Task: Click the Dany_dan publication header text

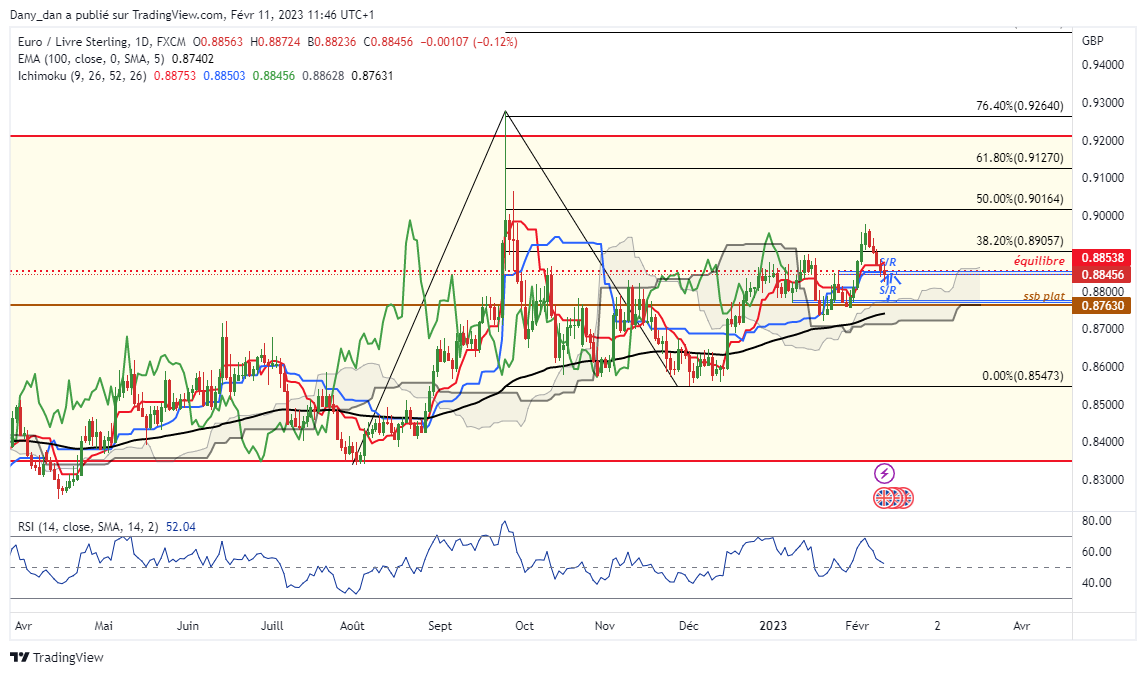Action: (x=192, y=15)
